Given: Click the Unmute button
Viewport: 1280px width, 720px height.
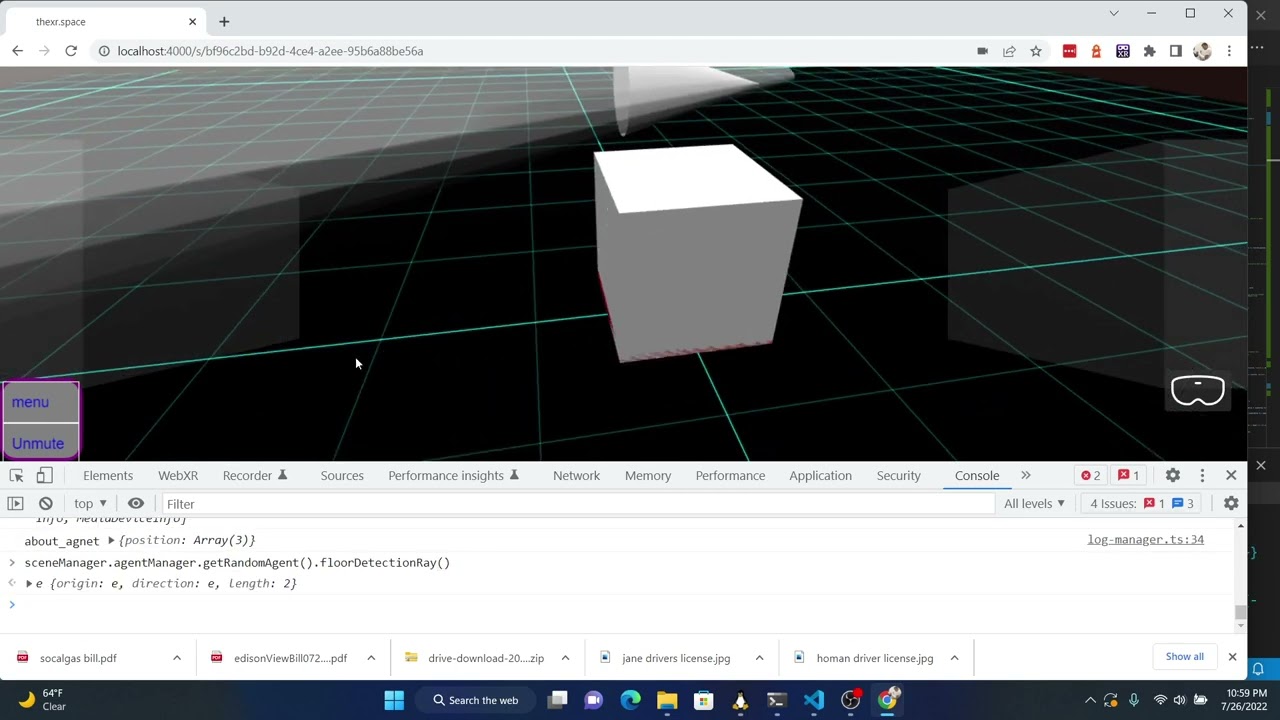Looking at the screenshot, I should tap(40, 443).
